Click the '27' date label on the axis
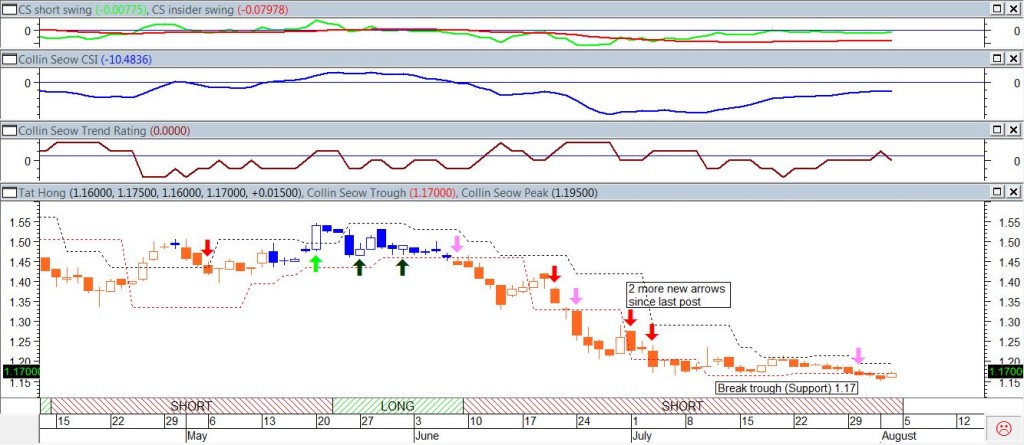The width and height of the screenshot is (1024, 445). [x=367, y=421]
